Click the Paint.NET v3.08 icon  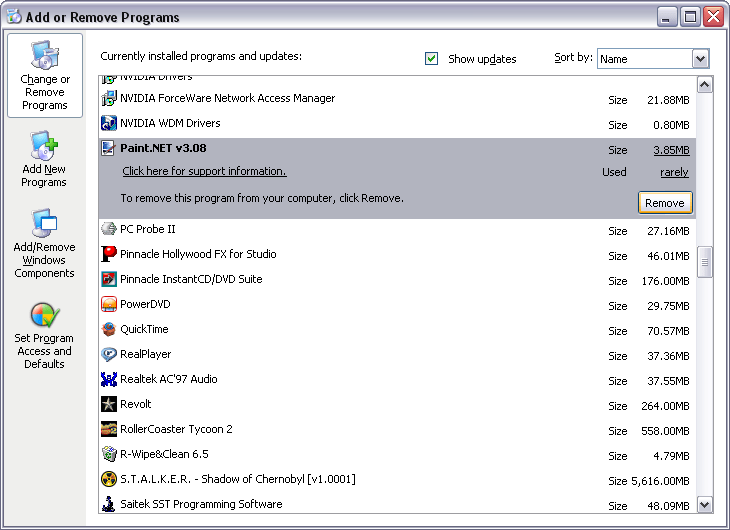[x=108, y=149]
